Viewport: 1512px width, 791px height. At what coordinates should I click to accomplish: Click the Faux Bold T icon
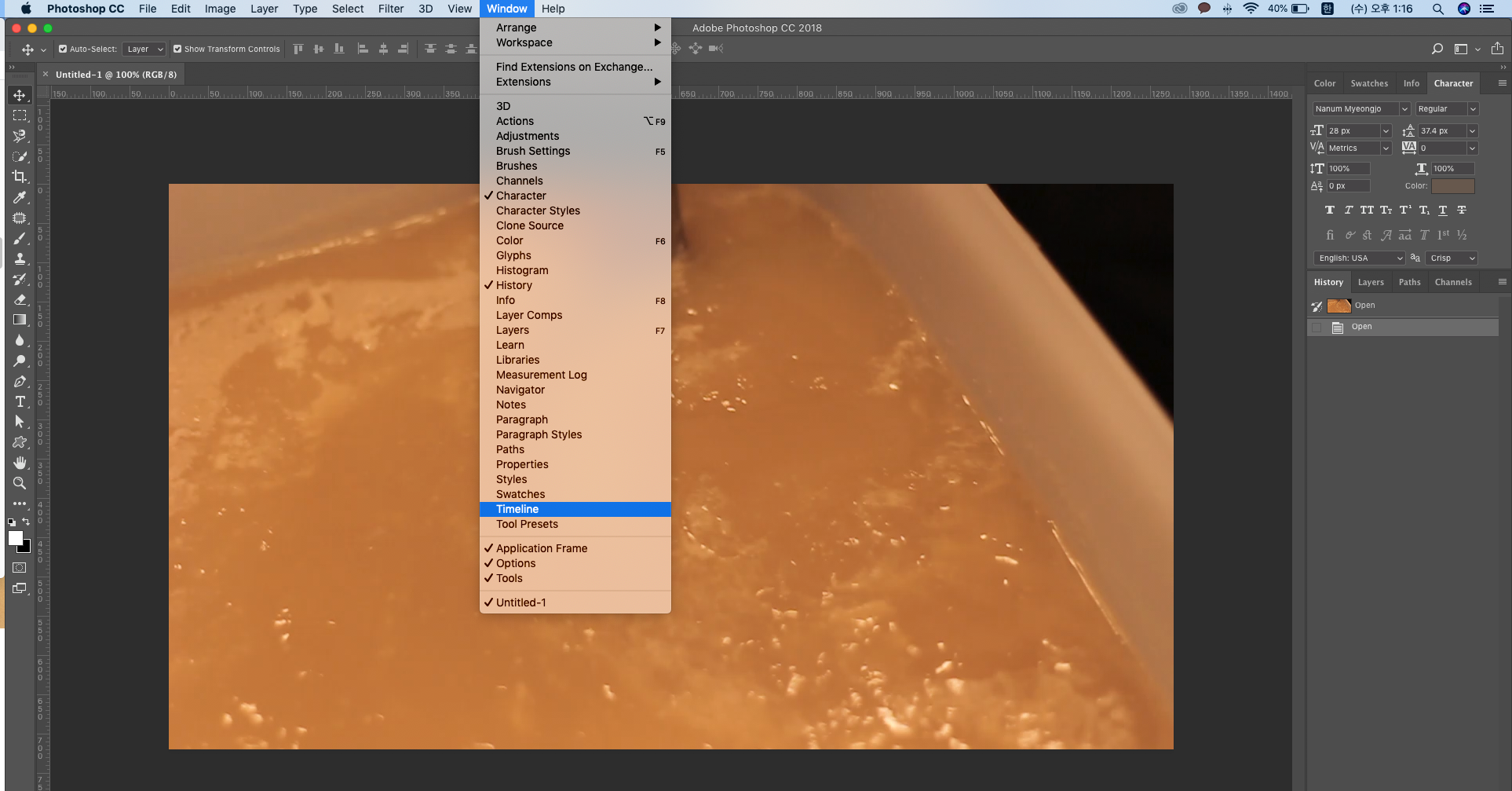[1329, 210]
